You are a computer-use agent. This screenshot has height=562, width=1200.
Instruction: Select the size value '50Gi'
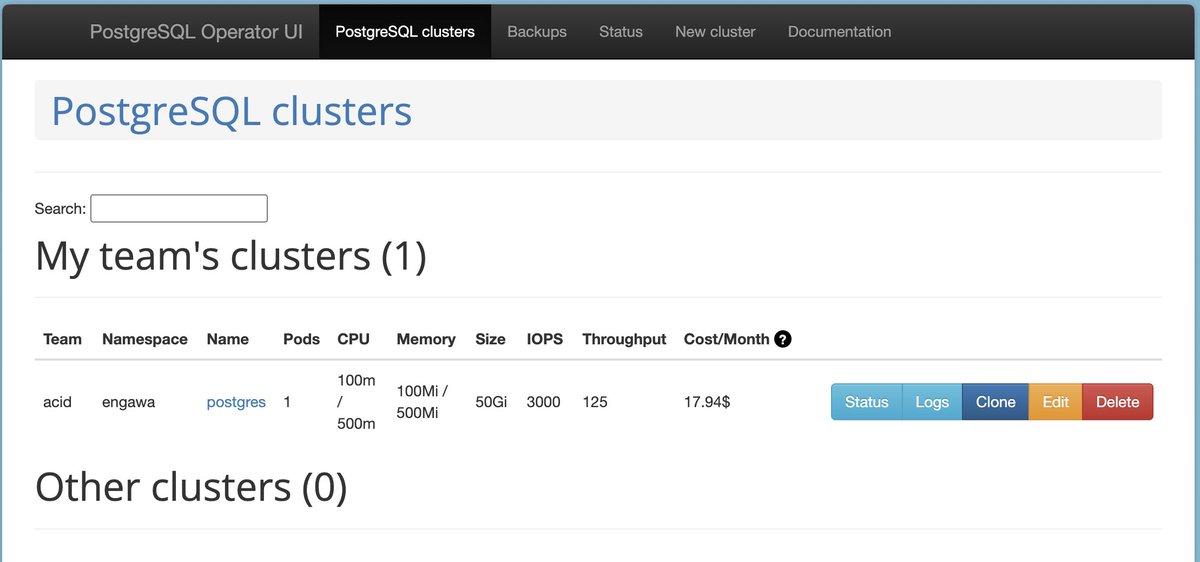coord(491,402)
